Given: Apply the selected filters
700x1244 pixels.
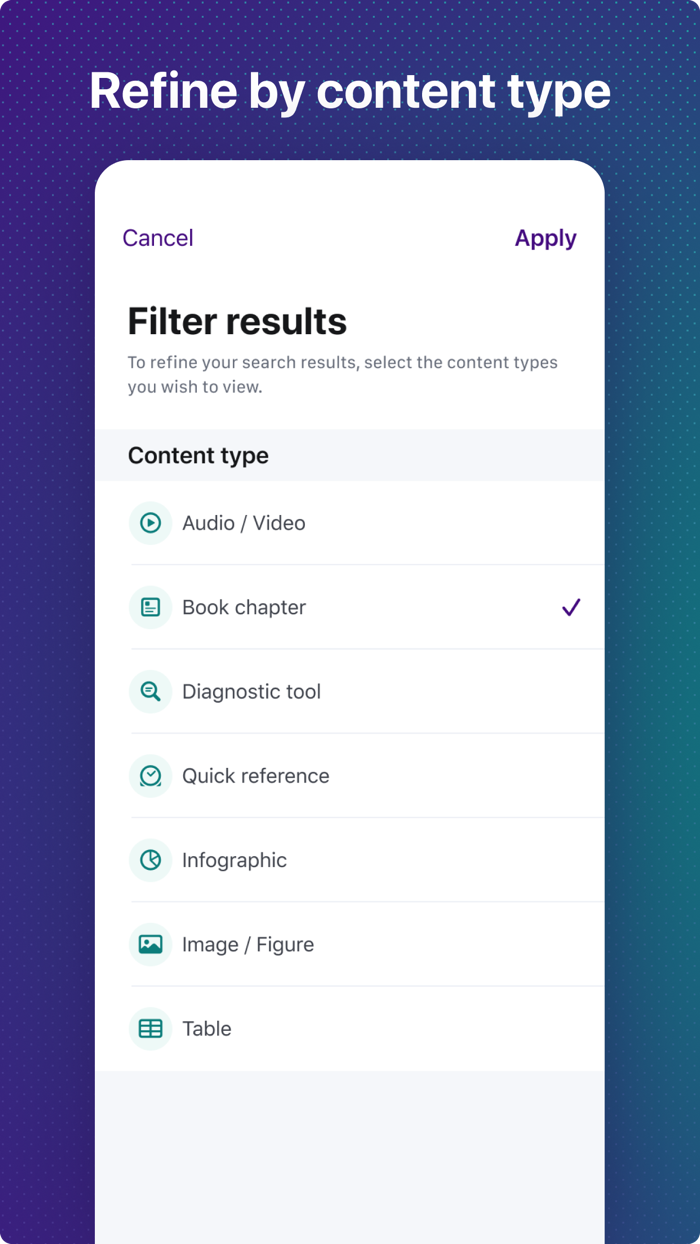Looking at the screenshot, I should coord(545,238).
